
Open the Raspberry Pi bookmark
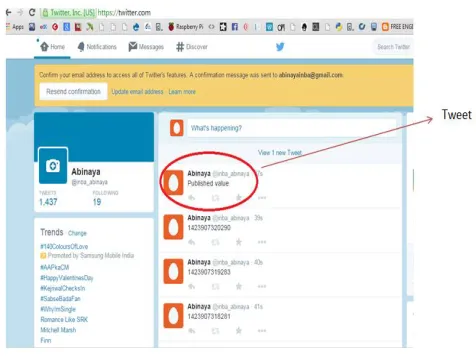click(186, 27)
